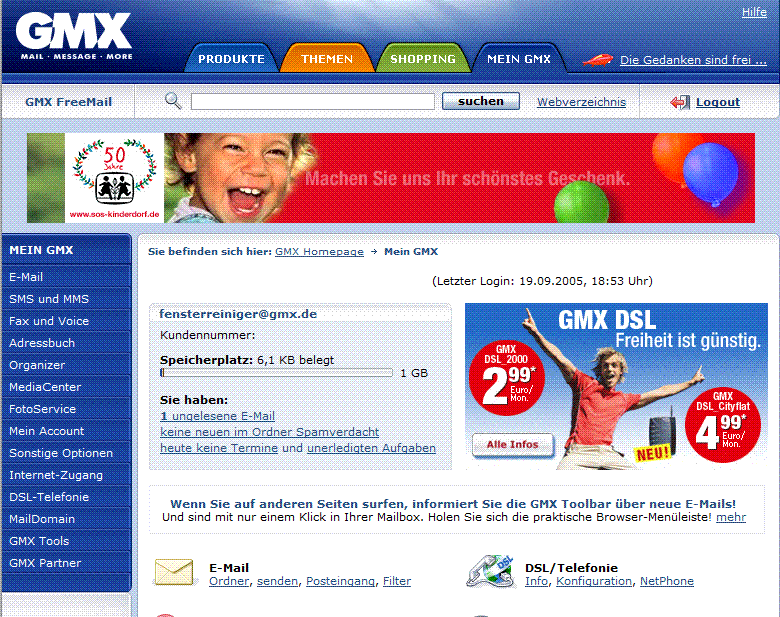
Task: Click the MEIN GMX sidebar header
Action: click(66, 250)
